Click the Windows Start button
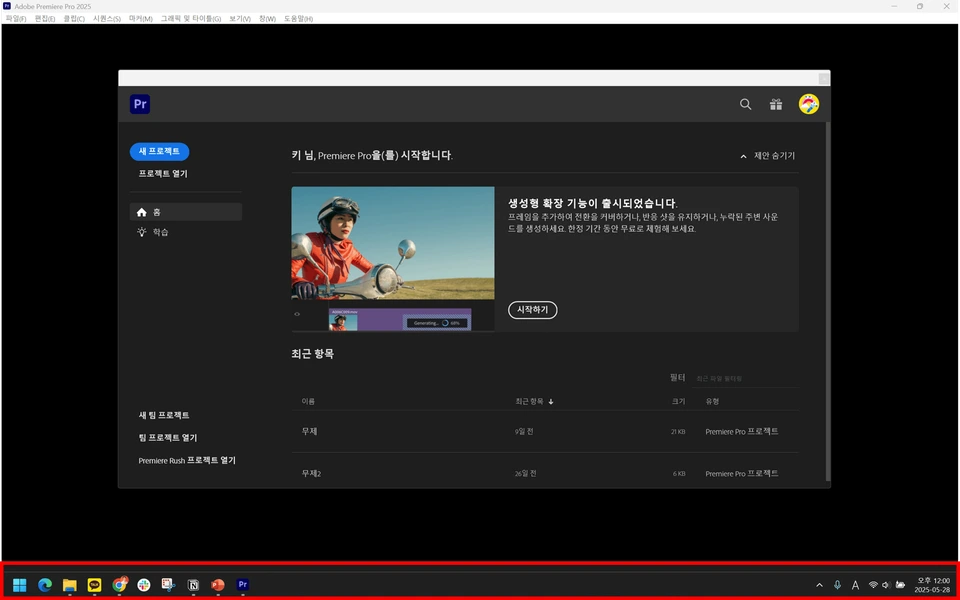 (x=20, y=585)
